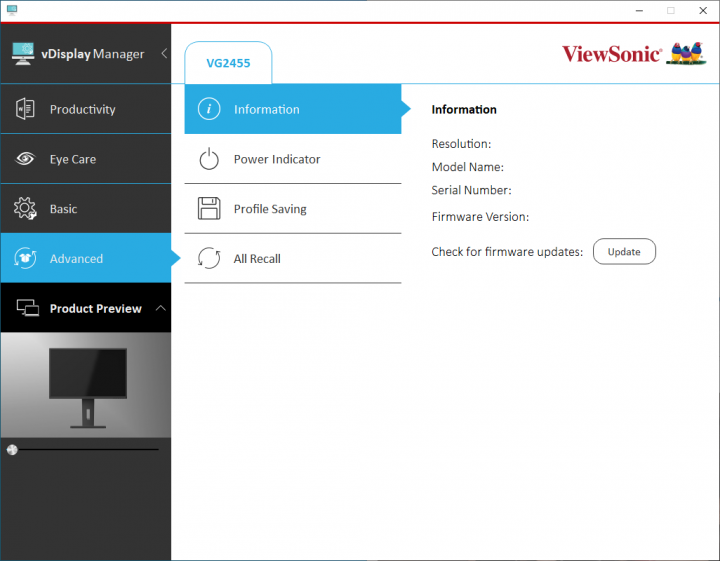Click the Product Preview monitors icon
720x561 pixels.
28,308
